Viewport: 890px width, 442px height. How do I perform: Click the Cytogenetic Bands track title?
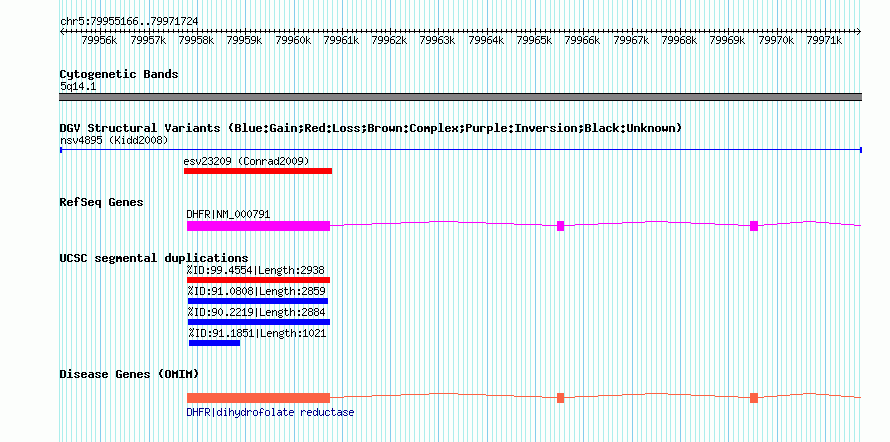point(119,74)
